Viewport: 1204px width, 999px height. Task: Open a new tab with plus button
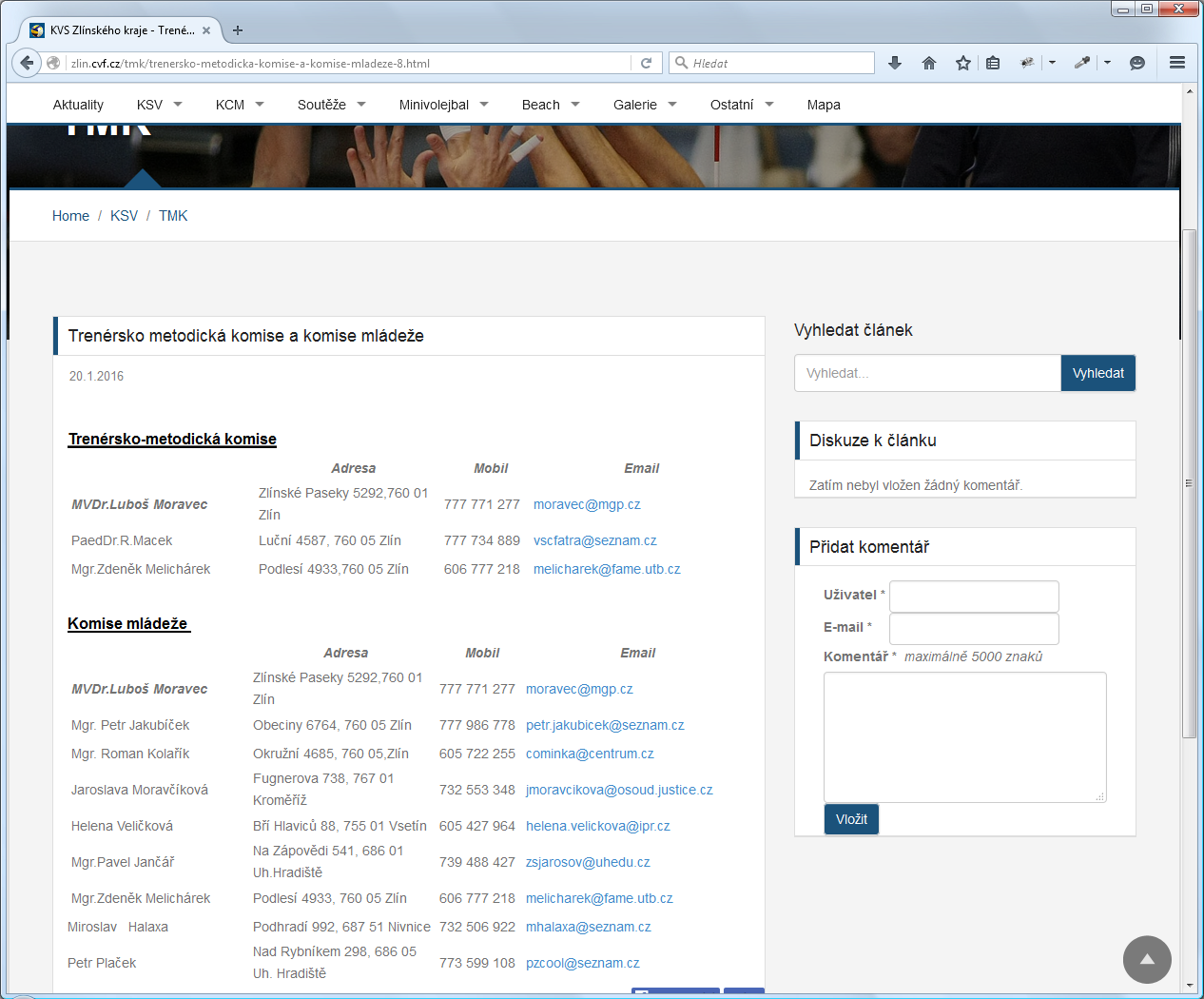[x=238, y=30]
